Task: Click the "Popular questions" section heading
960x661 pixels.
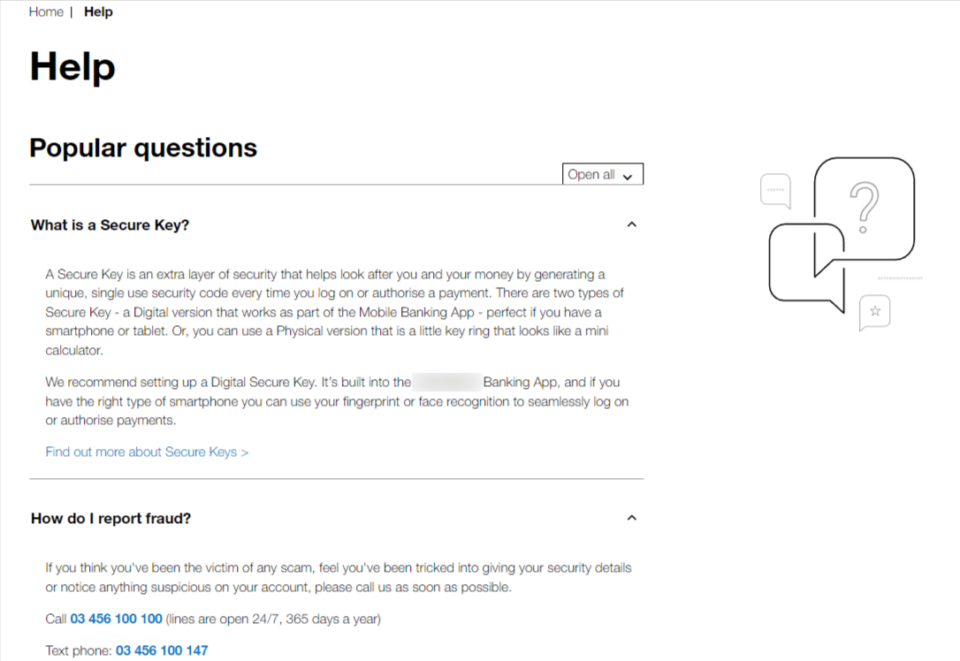Action: coord(143,147)
